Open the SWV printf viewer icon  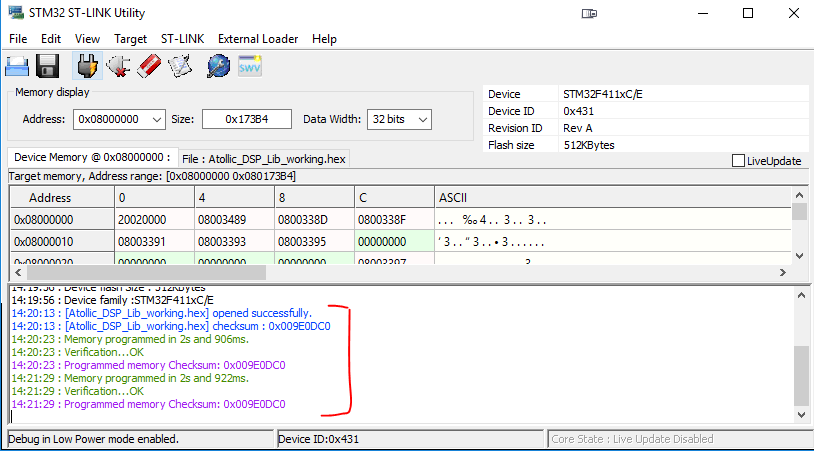click(250, 66)
